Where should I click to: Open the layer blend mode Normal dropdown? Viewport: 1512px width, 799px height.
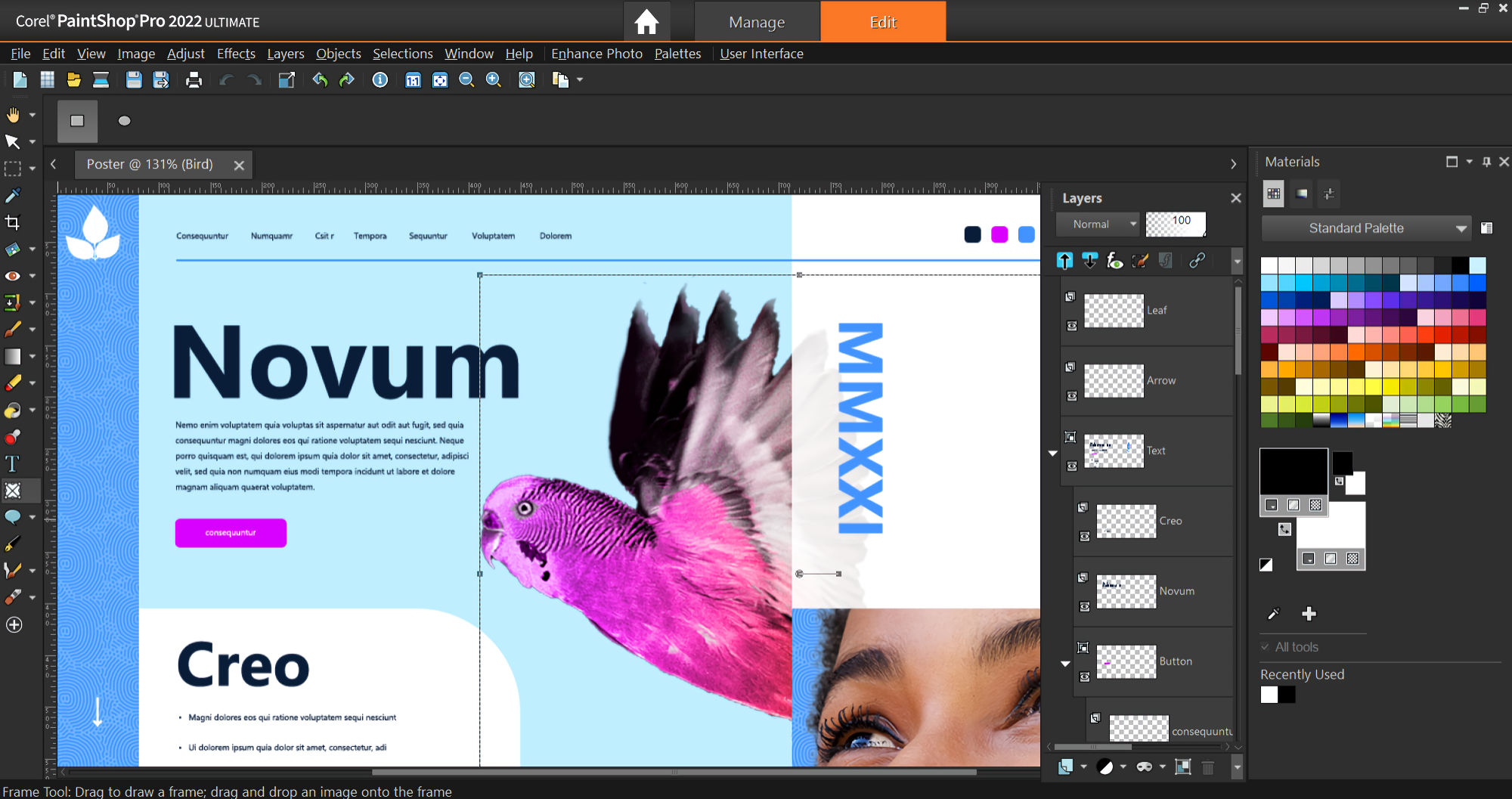[1098, 224]
